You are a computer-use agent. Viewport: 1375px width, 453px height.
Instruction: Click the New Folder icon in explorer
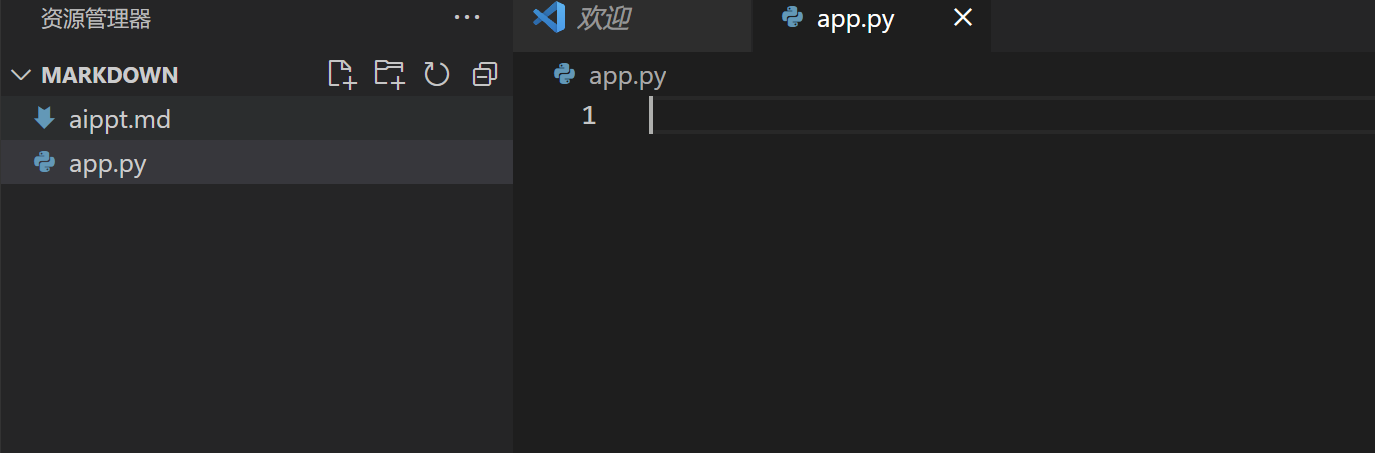[389, 74]
